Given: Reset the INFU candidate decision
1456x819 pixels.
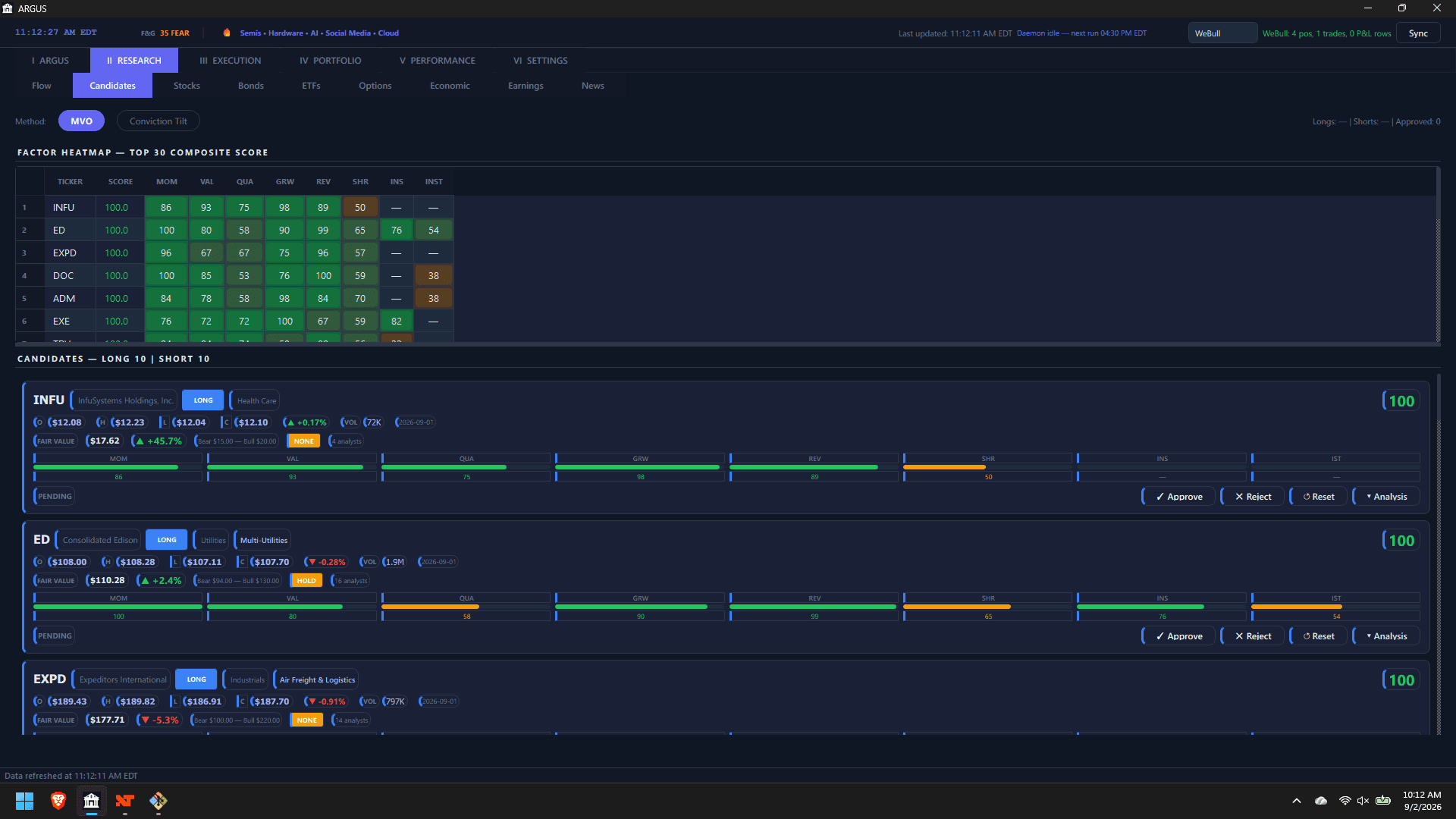Looking at the screenshot, I should [1319, 497].
